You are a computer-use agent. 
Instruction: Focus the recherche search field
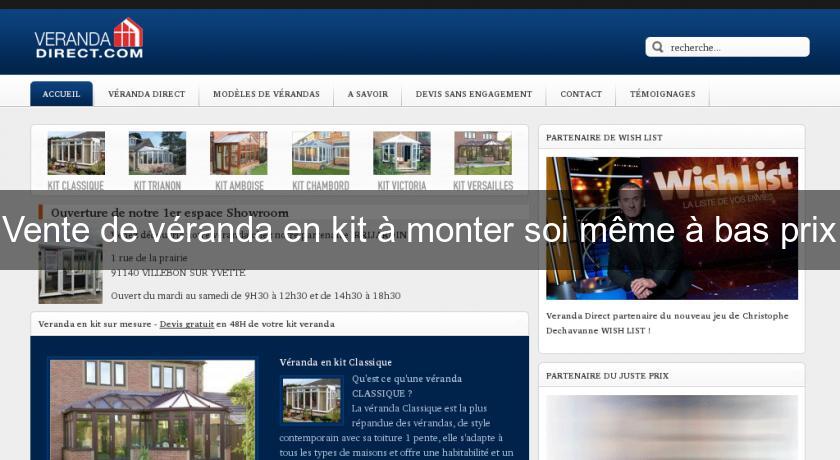pyautogui.click(x=728, y=47)
